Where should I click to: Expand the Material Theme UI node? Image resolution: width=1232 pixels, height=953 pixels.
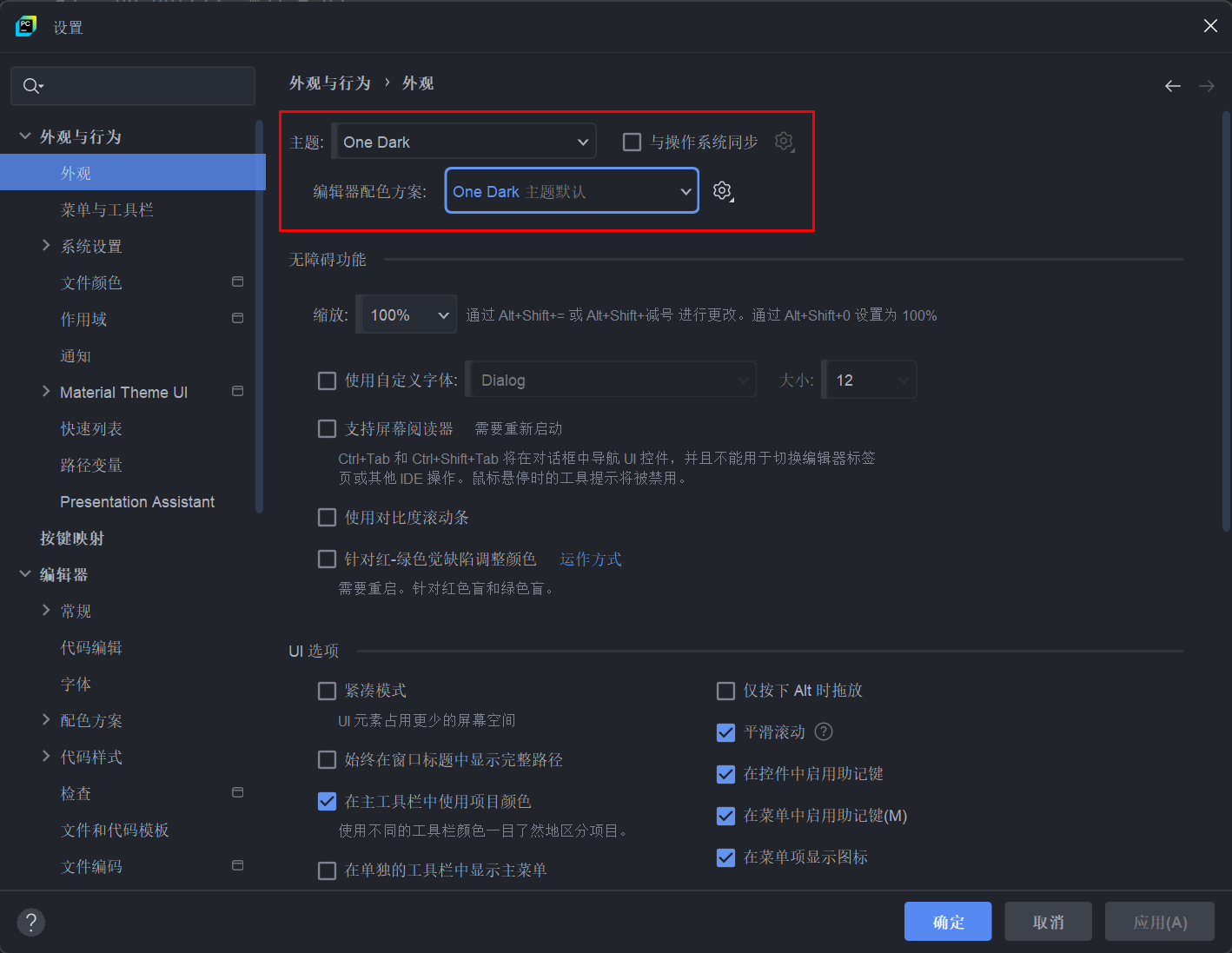[46, 392]
